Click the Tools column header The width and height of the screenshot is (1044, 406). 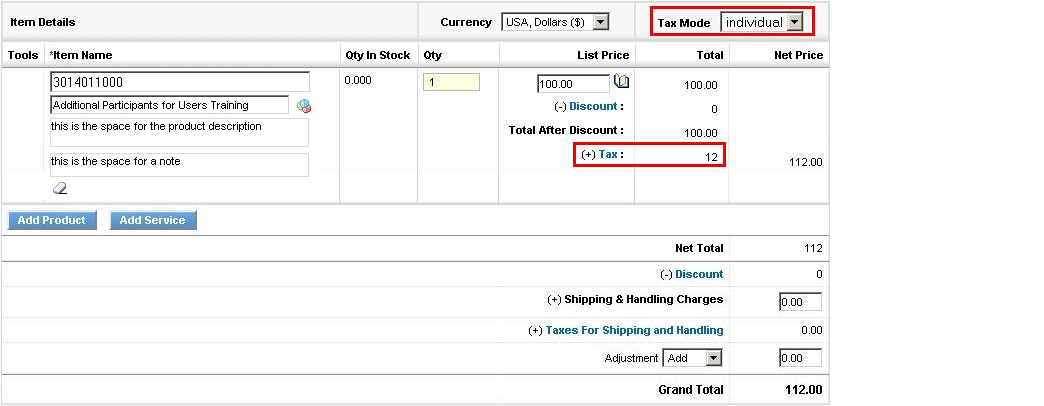tap(23, 55)
